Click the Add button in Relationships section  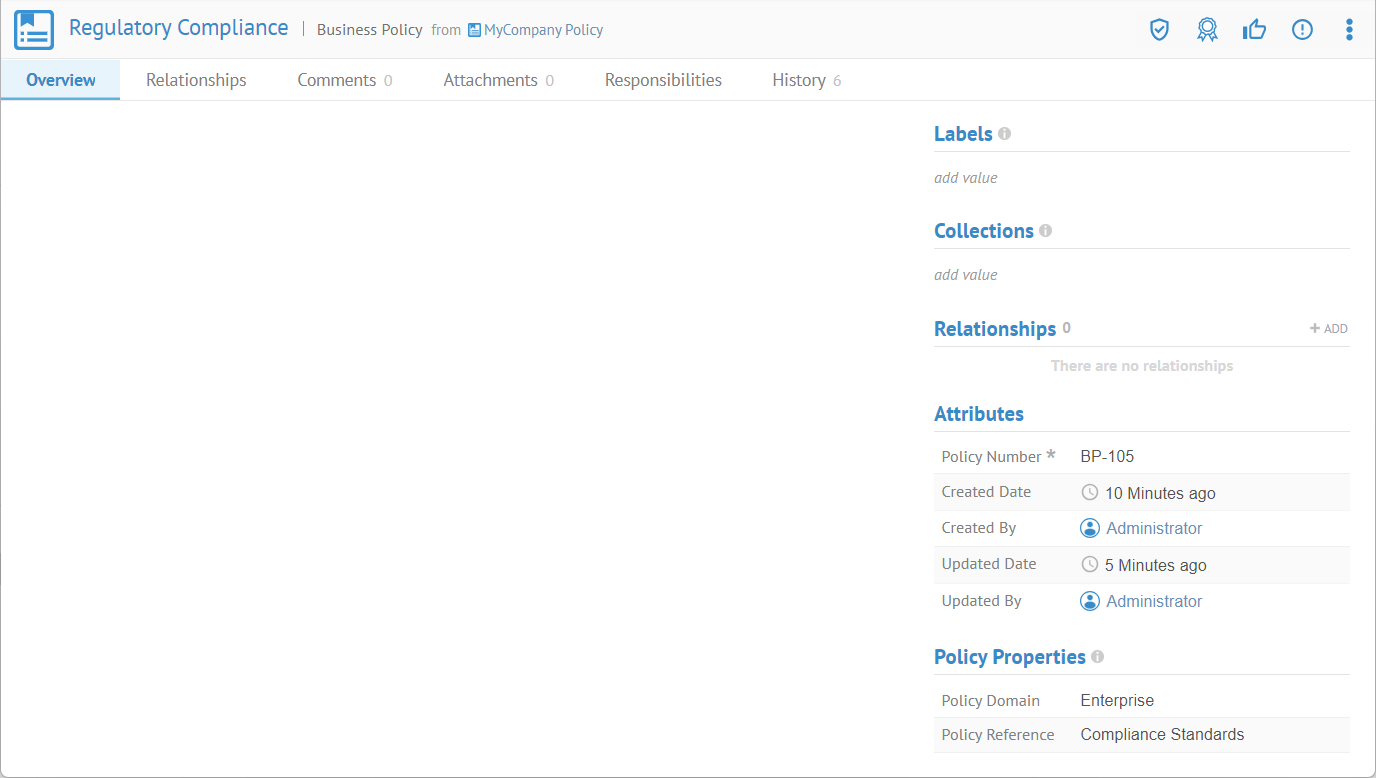(x=1329, y=329)
